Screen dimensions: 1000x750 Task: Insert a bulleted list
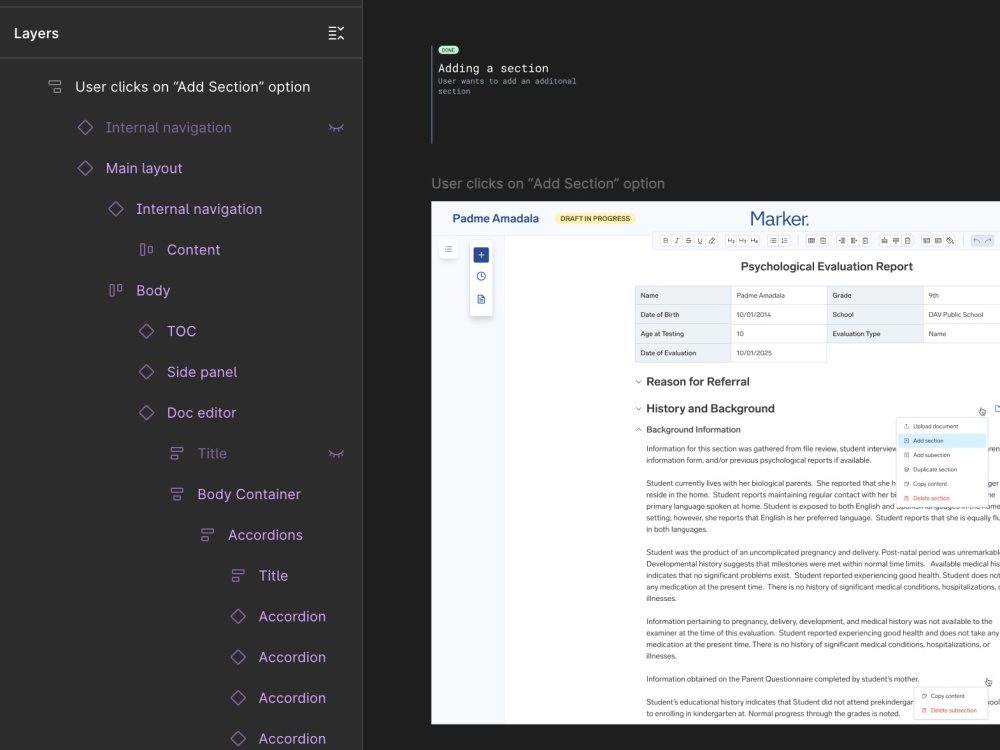(773, 240)
